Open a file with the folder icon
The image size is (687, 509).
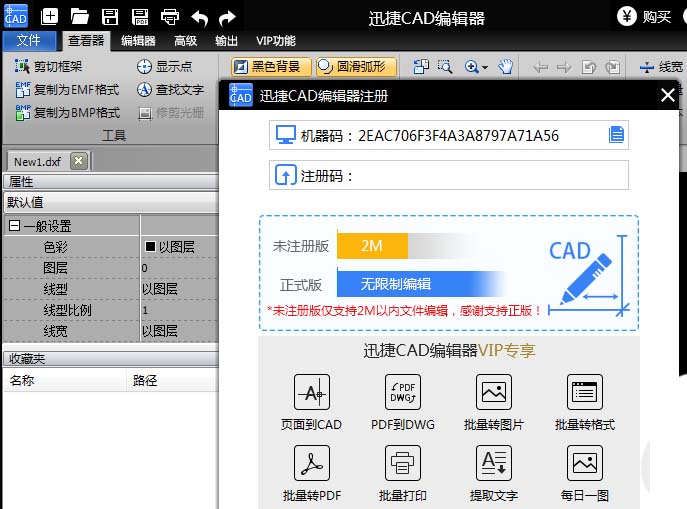pyautogui.click(x=80, y=17)
